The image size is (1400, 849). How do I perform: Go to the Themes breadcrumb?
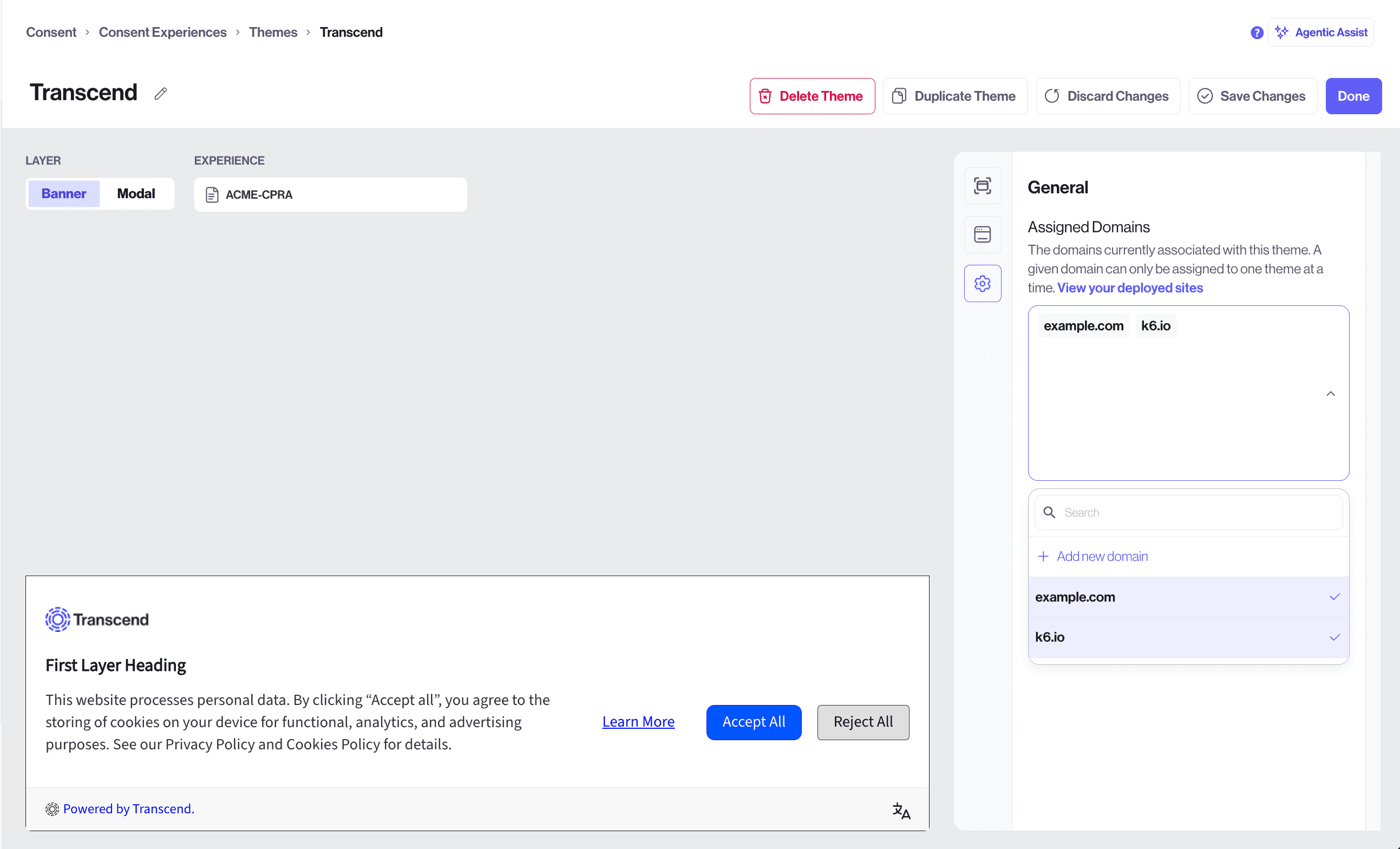(x=273, y=32)
